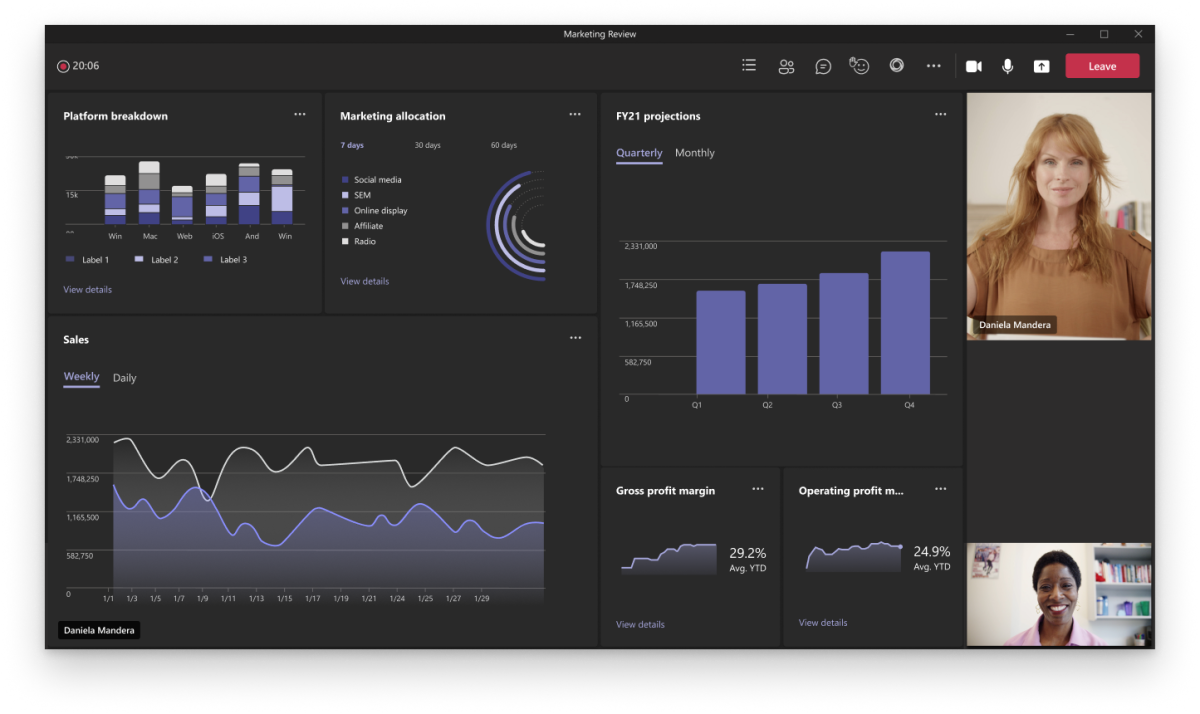
Task: Maximize the Marketing Review window
Action: (x=1104, y=34)
